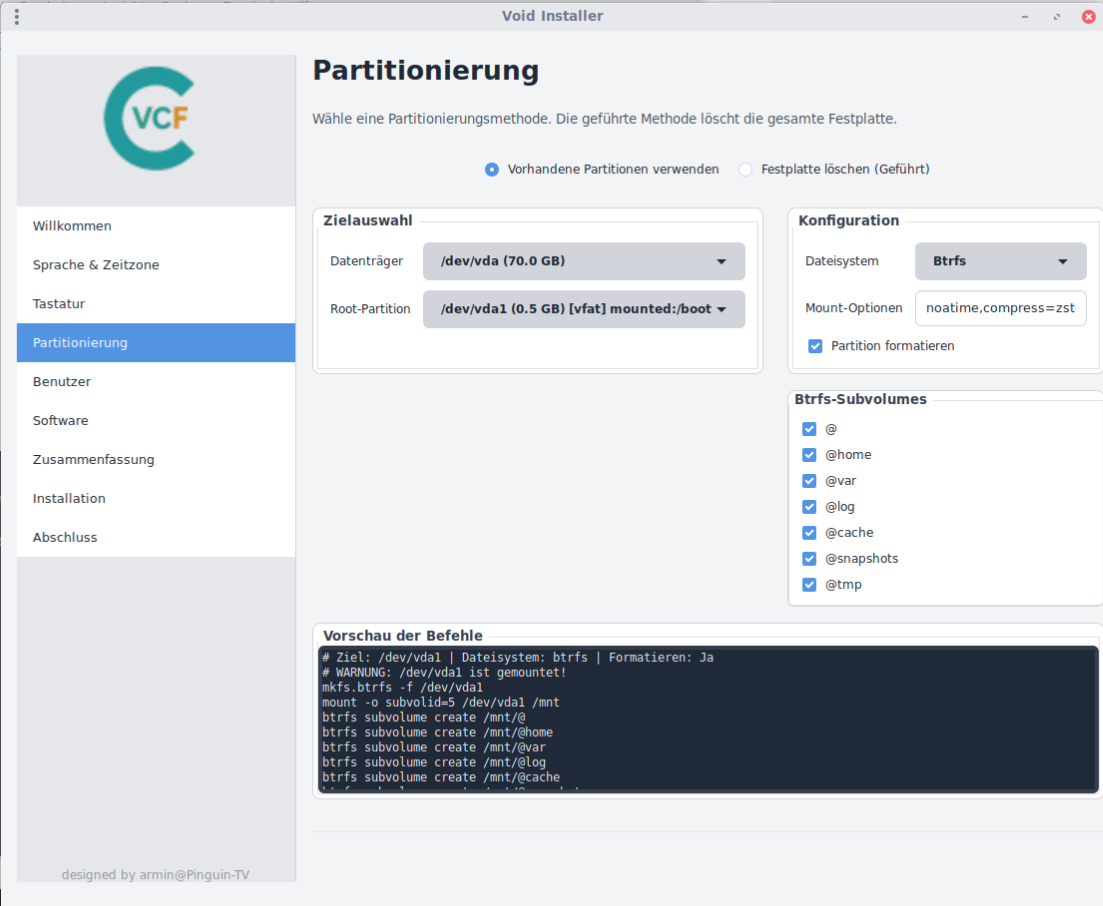Toggle the @tmp subvolume checkbox

point(809,585)
